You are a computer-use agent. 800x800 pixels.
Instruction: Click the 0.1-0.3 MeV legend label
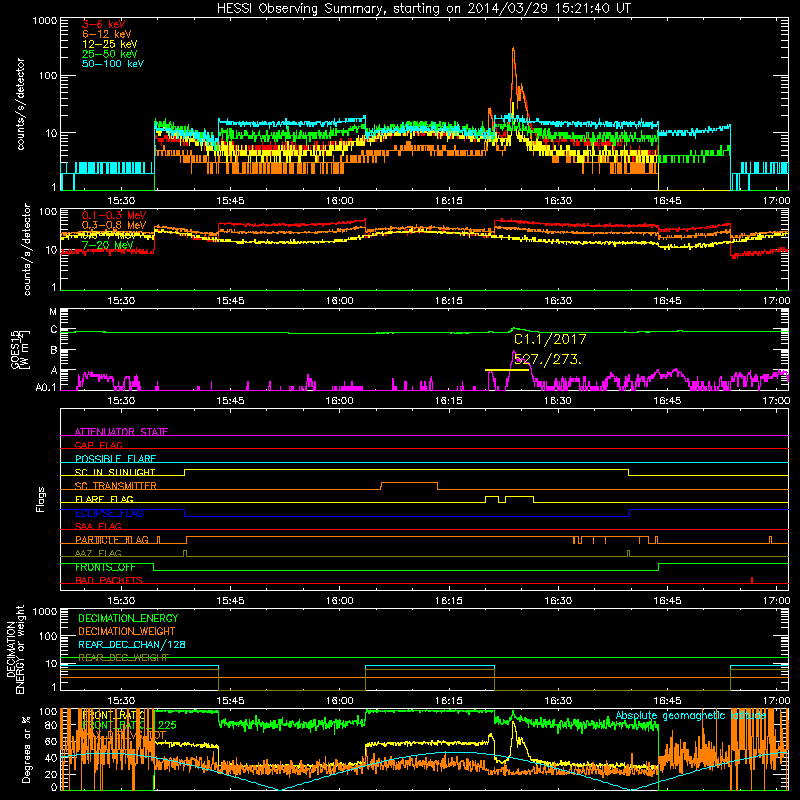tap(114, 215)
